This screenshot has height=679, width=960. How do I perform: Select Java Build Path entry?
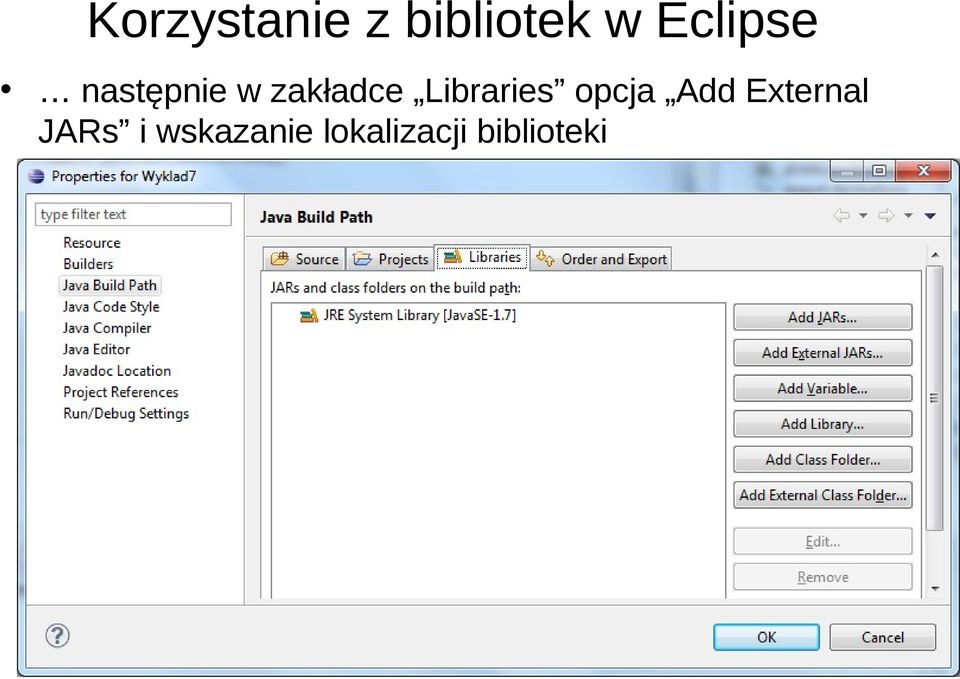pyautogui.click(x=110, y=285)
